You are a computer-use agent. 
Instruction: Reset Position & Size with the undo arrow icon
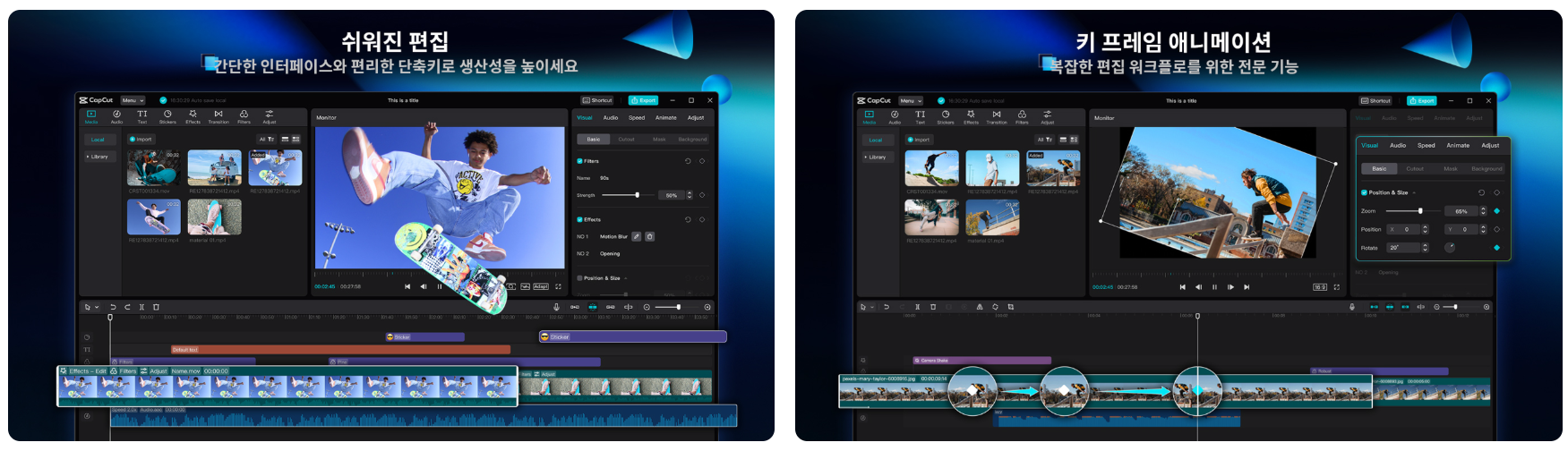(x=1481, y=192)
